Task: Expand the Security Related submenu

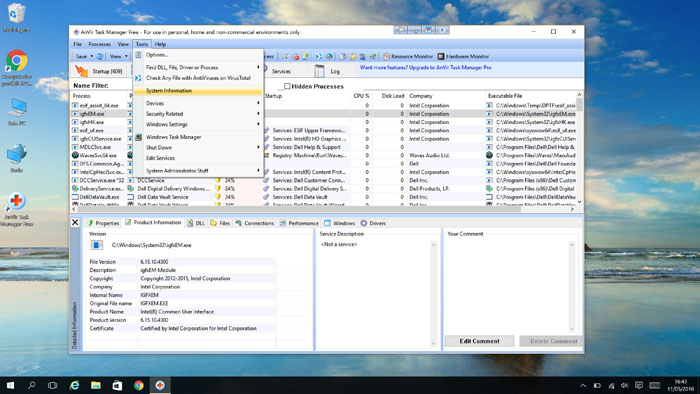Action: pos(198,114)
